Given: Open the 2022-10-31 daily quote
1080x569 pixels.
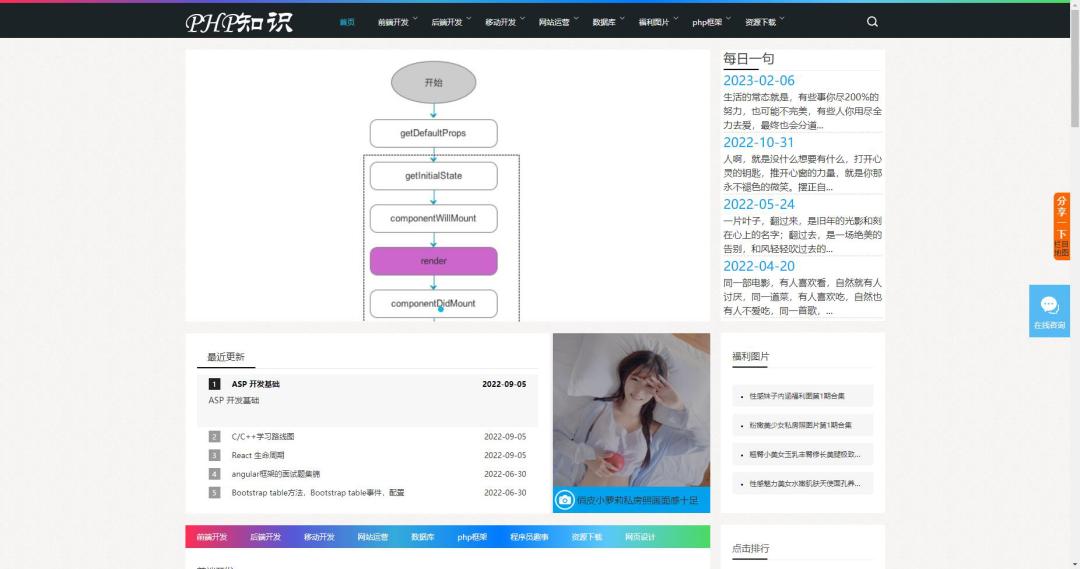Looking at the screenshot, I should point(759,143).
